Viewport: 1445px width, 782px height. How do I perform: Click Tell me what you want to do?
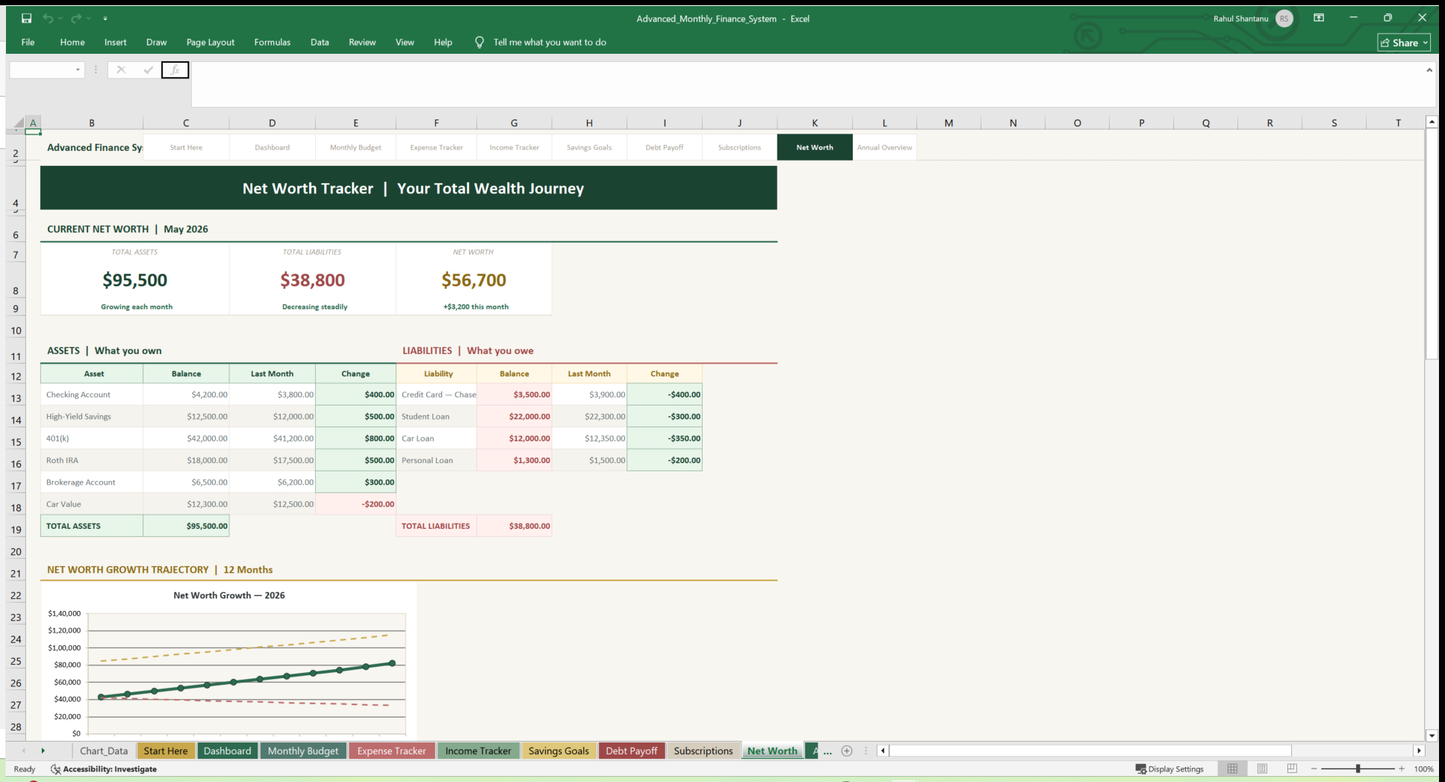[550, 42]
